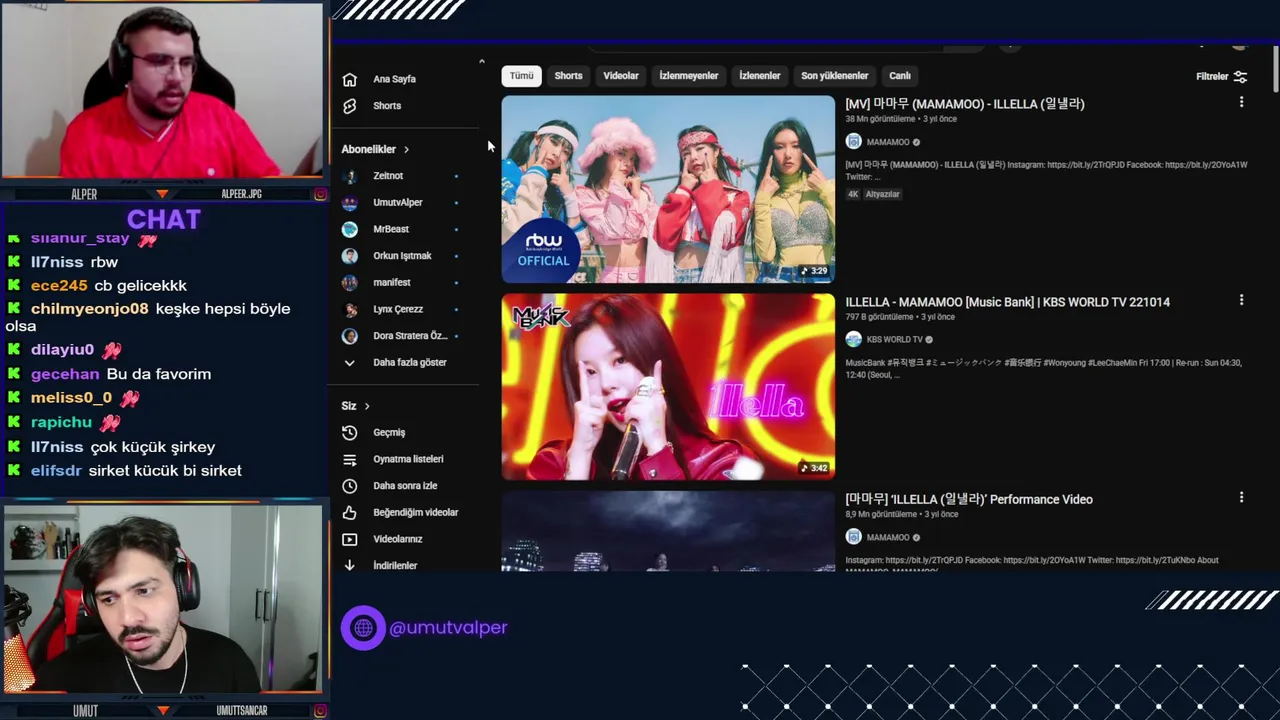
Task: Open Oynatma listeleri playlist icon
Action: (x=349, y=460)
